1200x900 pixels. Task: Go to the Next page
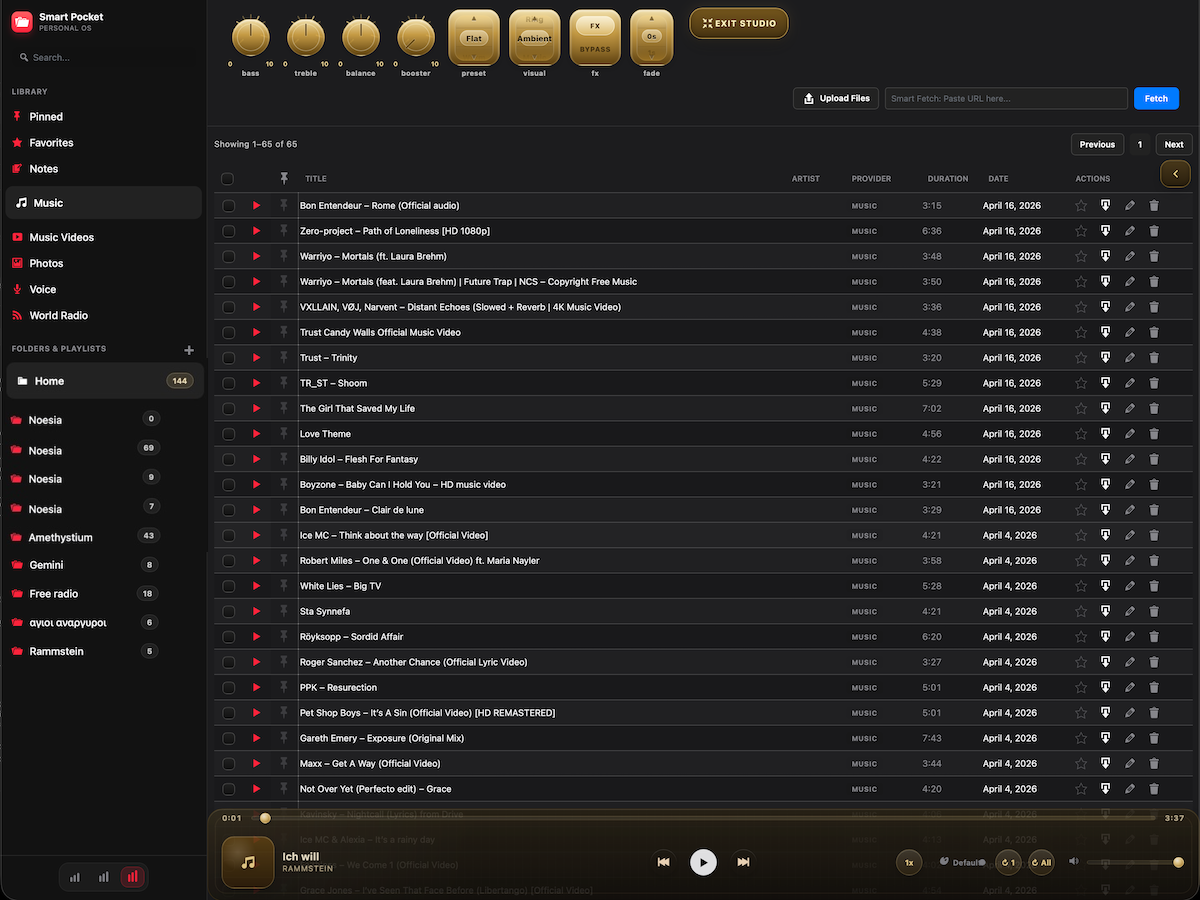(1174, 144)
